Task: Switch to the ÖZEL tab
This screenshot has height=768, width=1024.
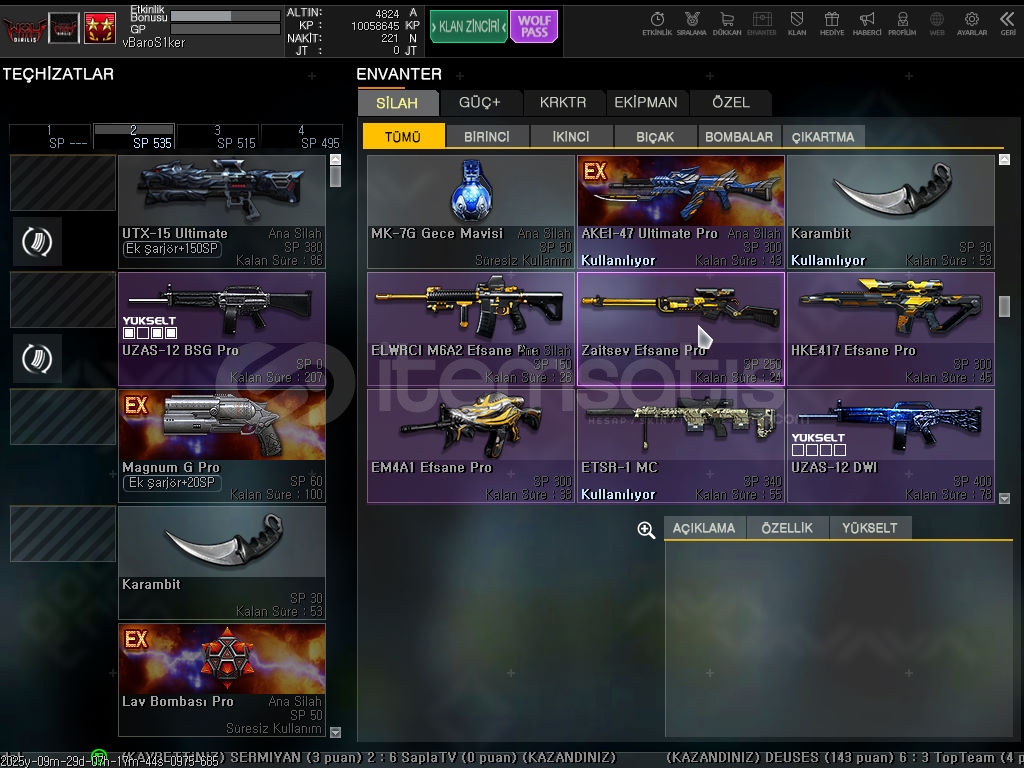Action: tap(731, 103)
